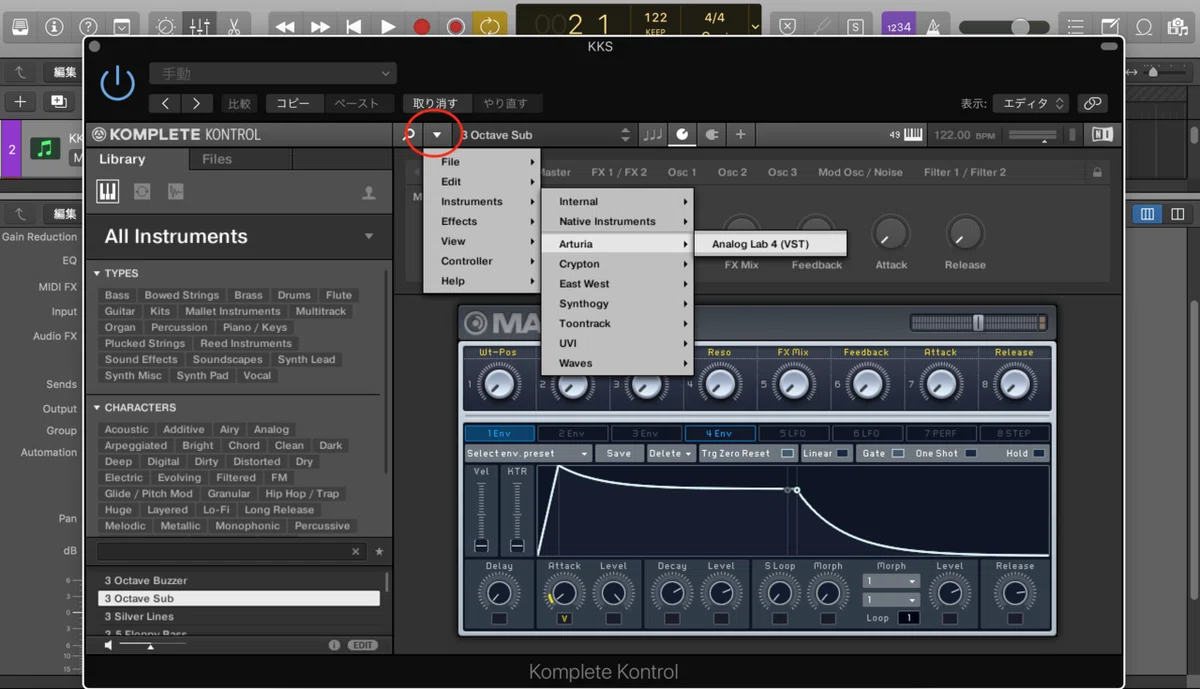Image resolution: width=1200 pixels, height=689 pixels.
Task: Toggle Trg Zero Reset checkbox
Action: pos(788,453)
